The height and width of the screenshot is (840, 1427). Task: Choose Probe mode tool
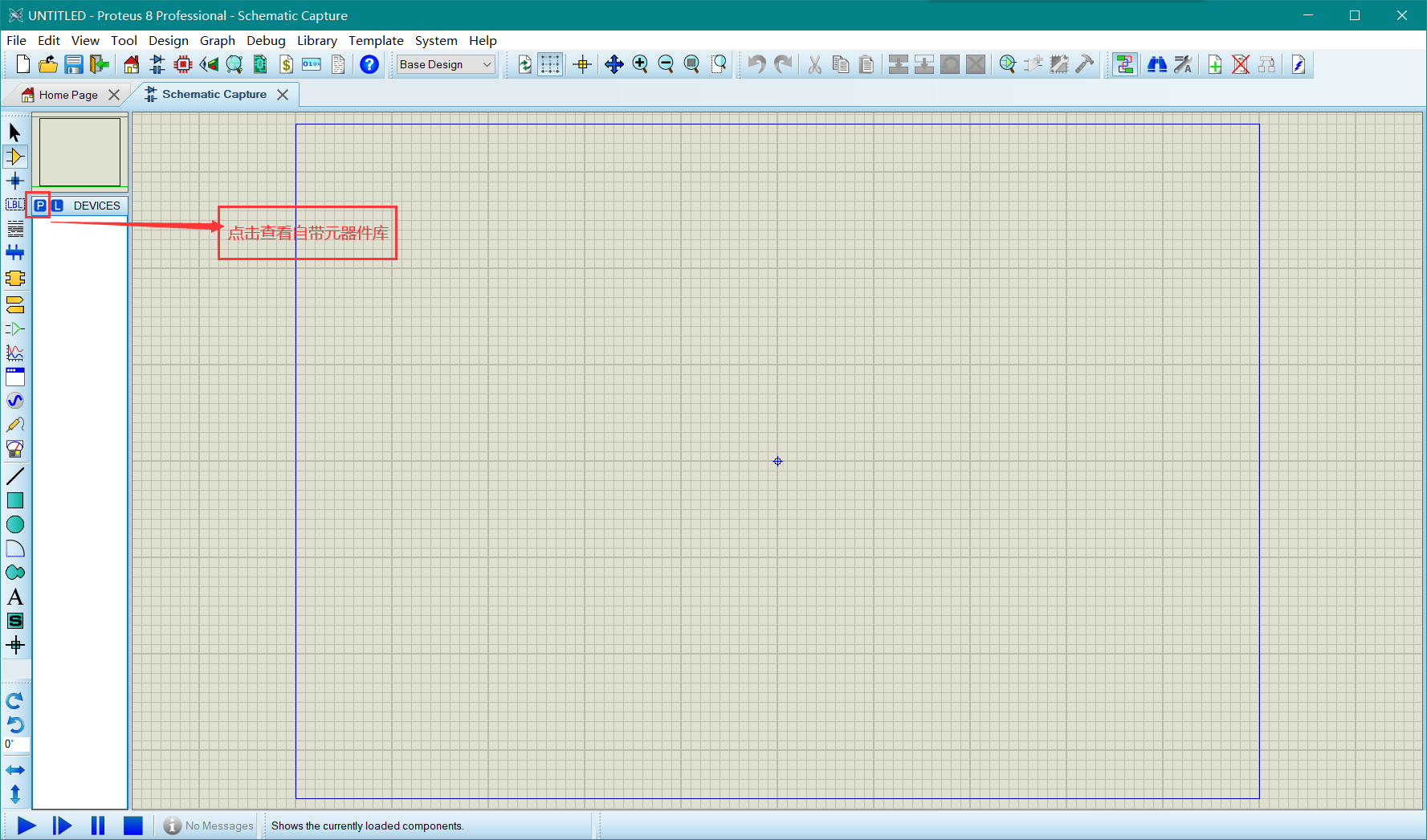pos(15,425)
